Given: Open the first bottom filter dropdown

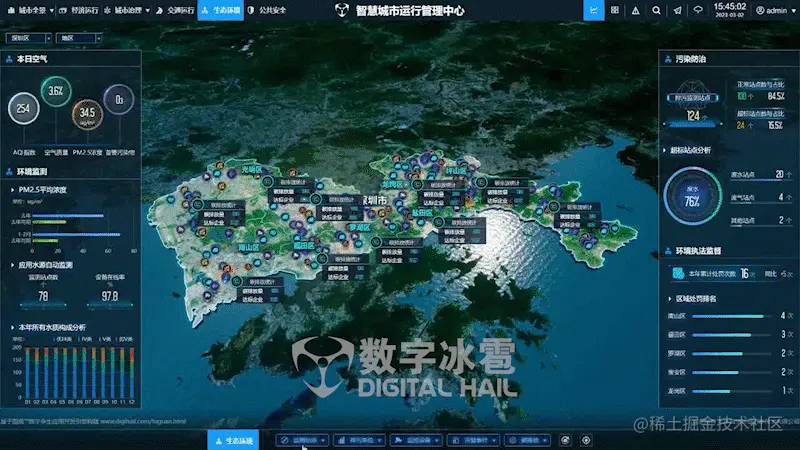Looking at the screenshot, I should [302, 440].
